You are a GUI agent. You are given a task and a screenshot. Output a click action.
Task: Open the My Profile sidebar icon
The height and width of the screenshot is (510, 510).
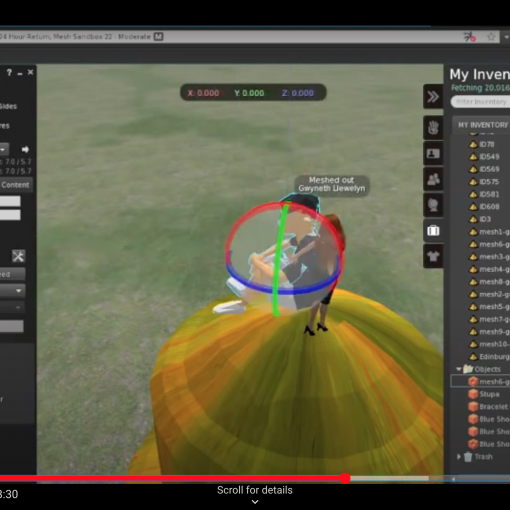pos(433,153)
